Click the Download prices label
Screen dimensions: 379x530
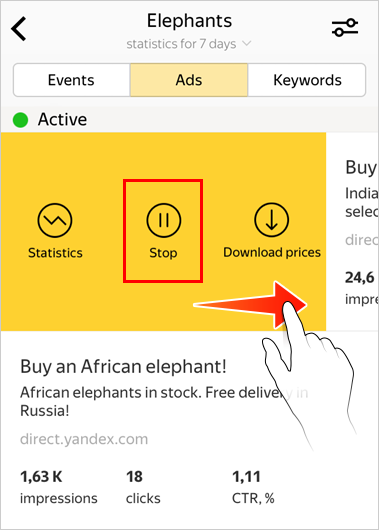[272, 252]
